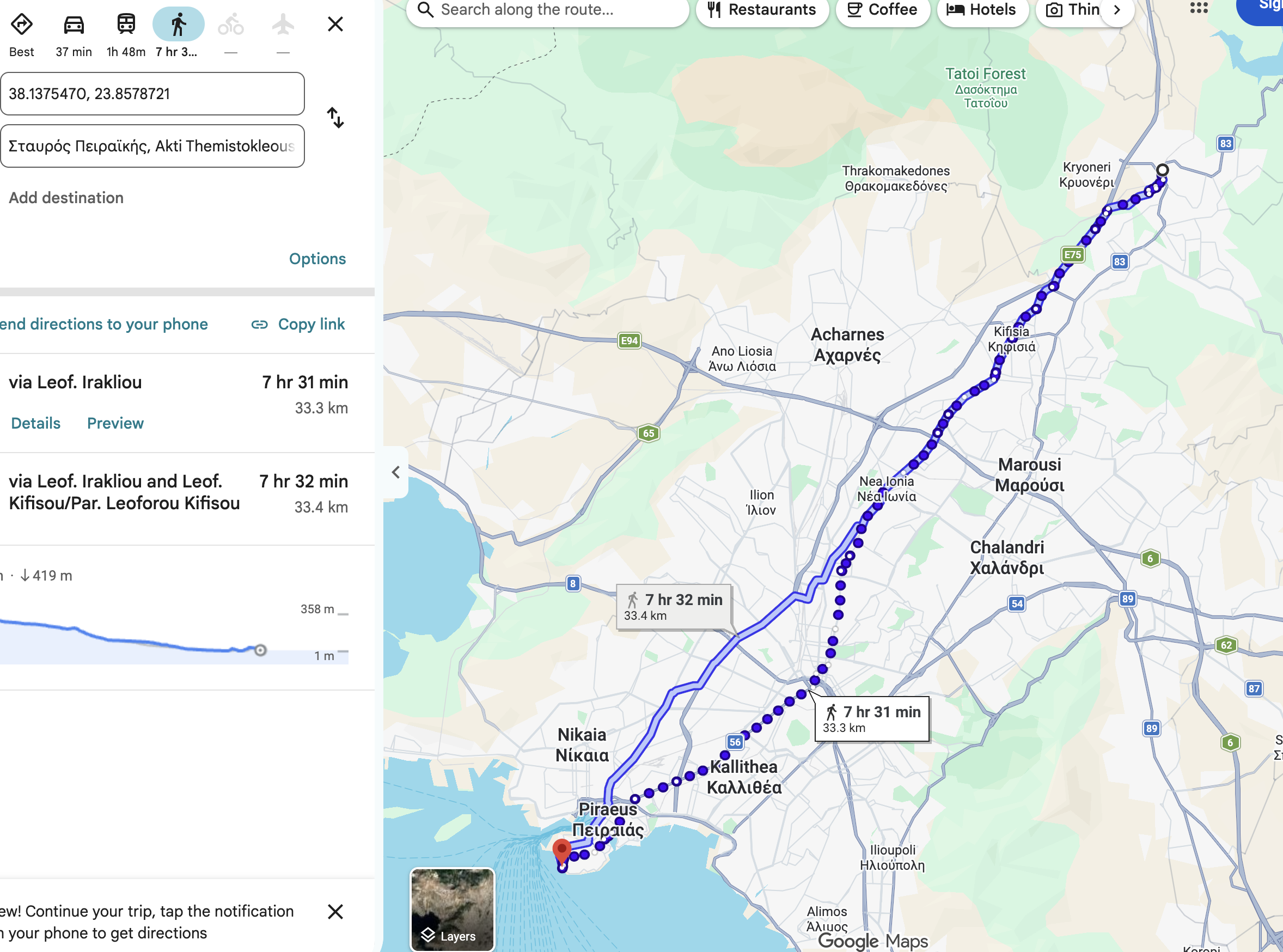Select the Walking travel mode icon
Image resolution: width=1283 pixels, height=952 pixels.
pos(178,25)
